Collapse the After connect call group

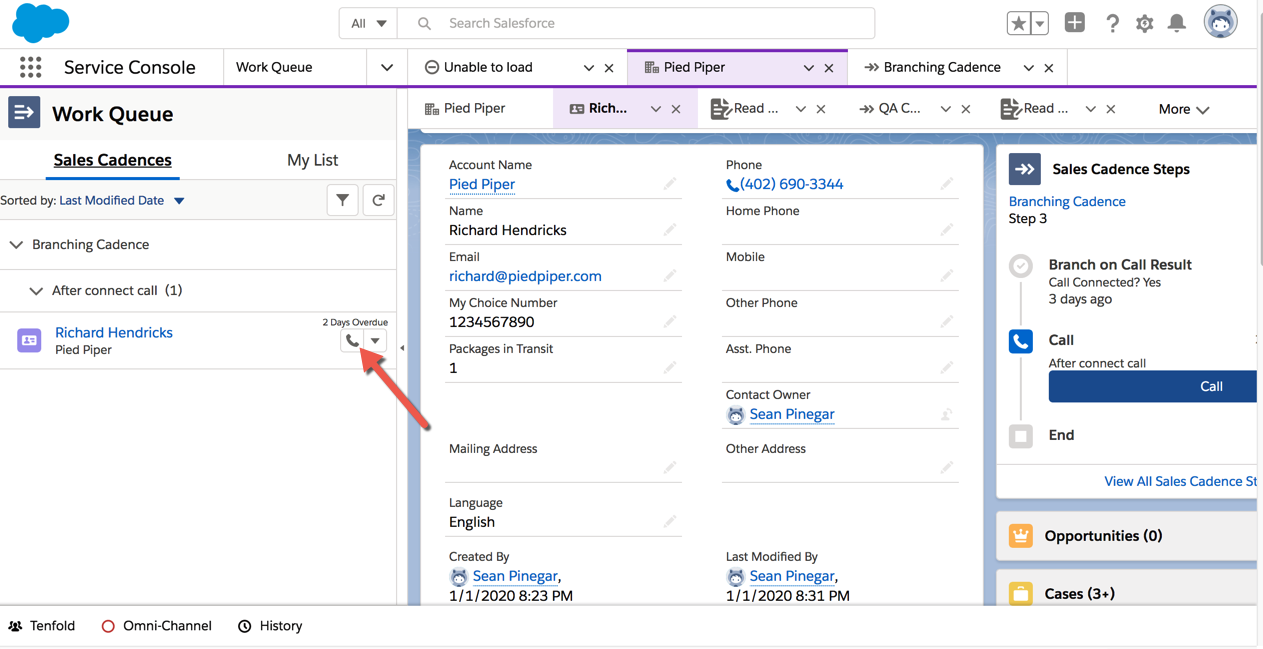(36, 291)
